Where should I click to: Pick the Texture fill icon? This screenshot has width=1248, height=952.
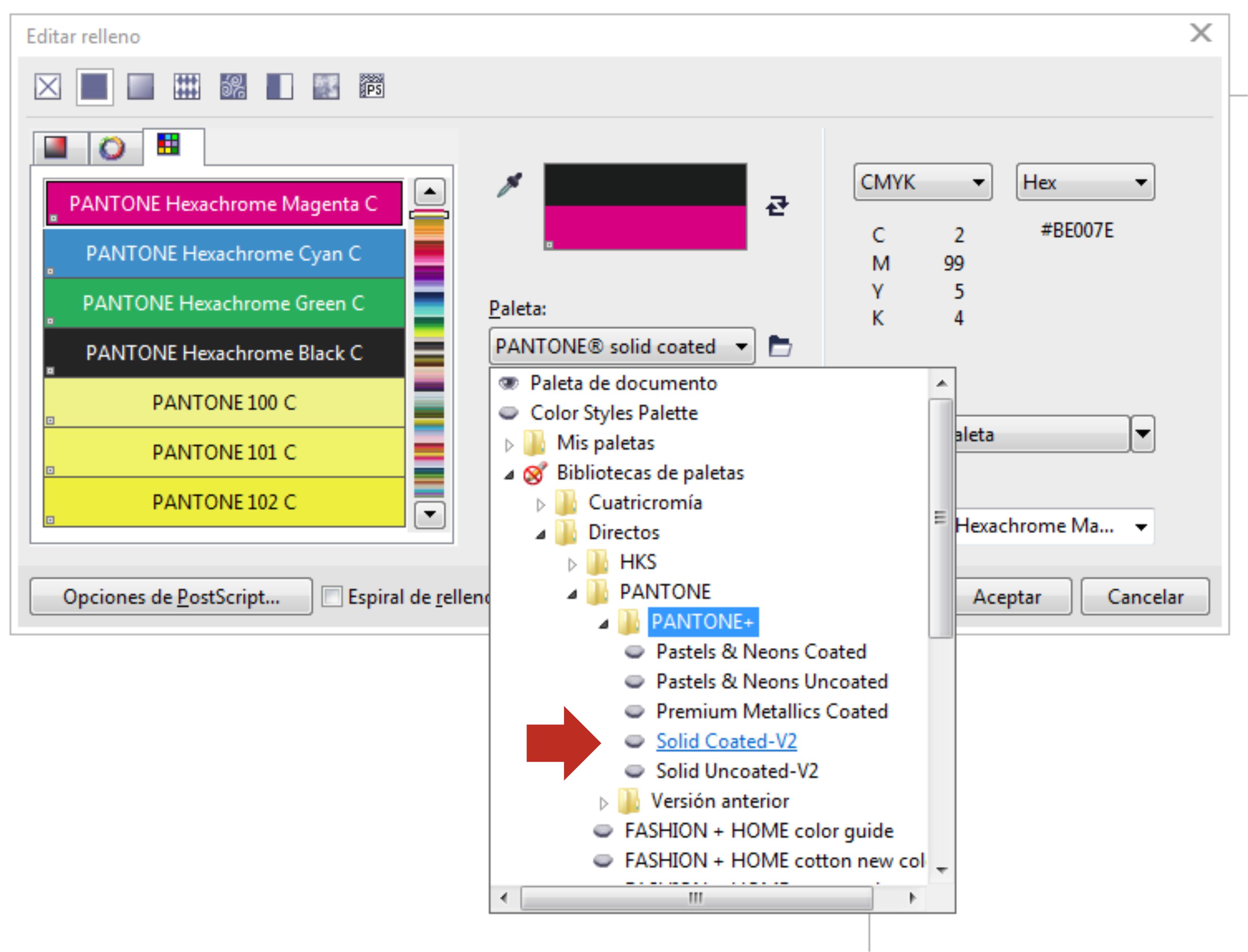click(x=326, y=87)
